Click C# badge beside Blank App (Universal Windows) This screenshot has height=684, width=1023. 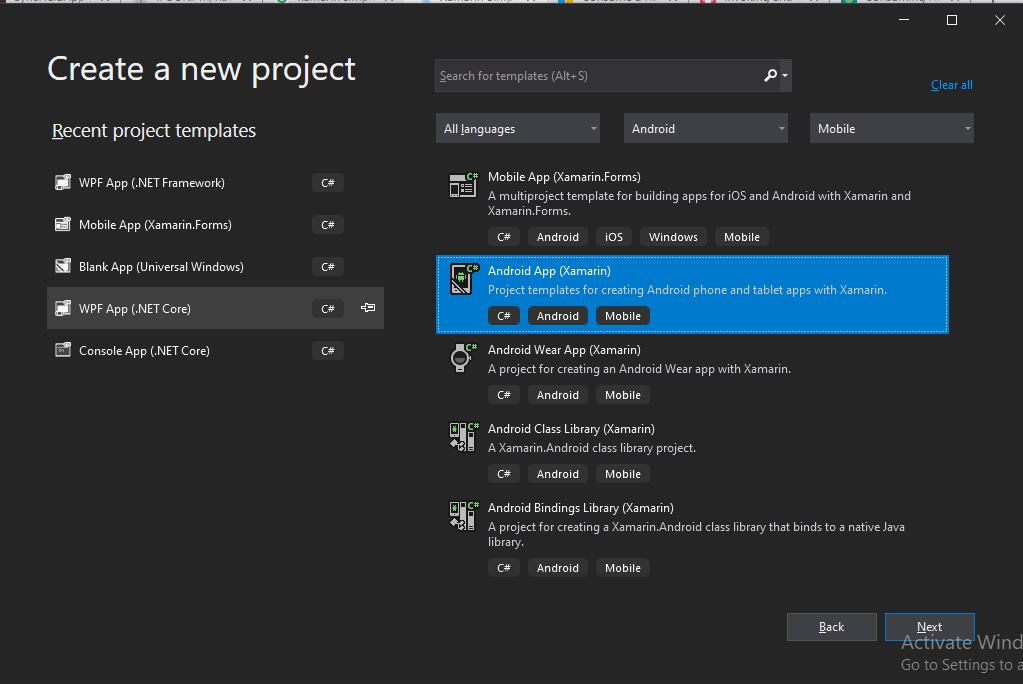[x=328, y=266]
